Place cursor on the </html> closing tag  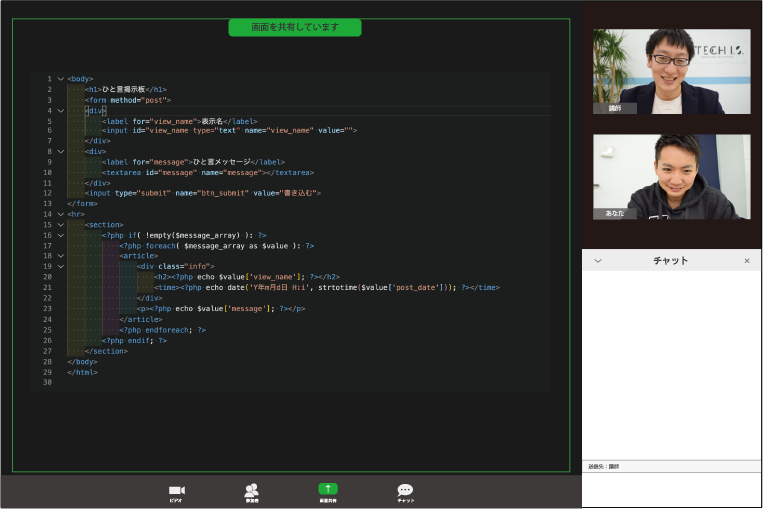point(82,371)
